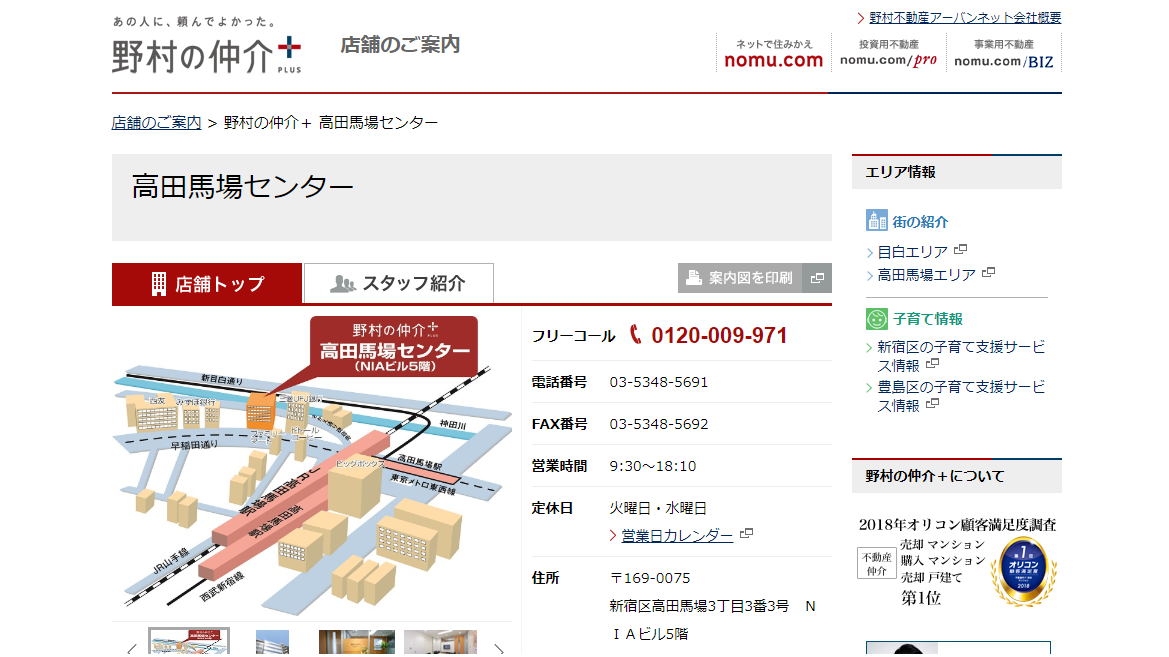Screen dimensions: 1169x657
Task: Switch to the スタッフ紹介 tab
Action: [x=399, y=283]
